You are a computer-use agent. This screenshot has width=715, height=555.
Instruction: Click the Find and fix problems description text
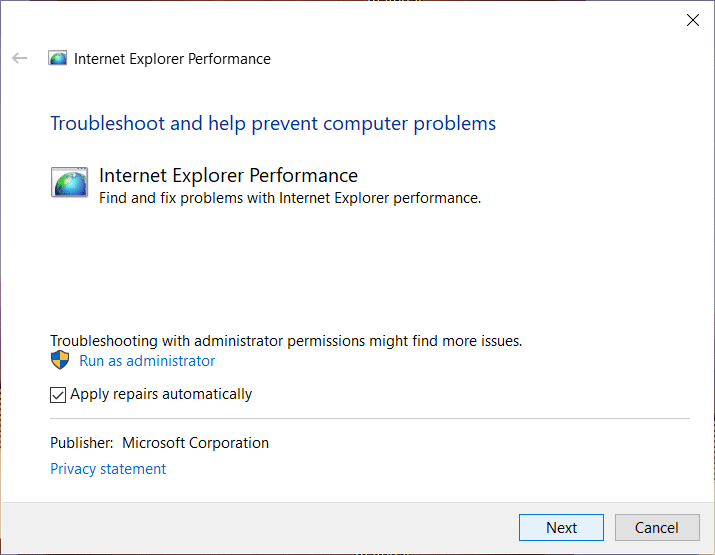click(x=290, y=198)
